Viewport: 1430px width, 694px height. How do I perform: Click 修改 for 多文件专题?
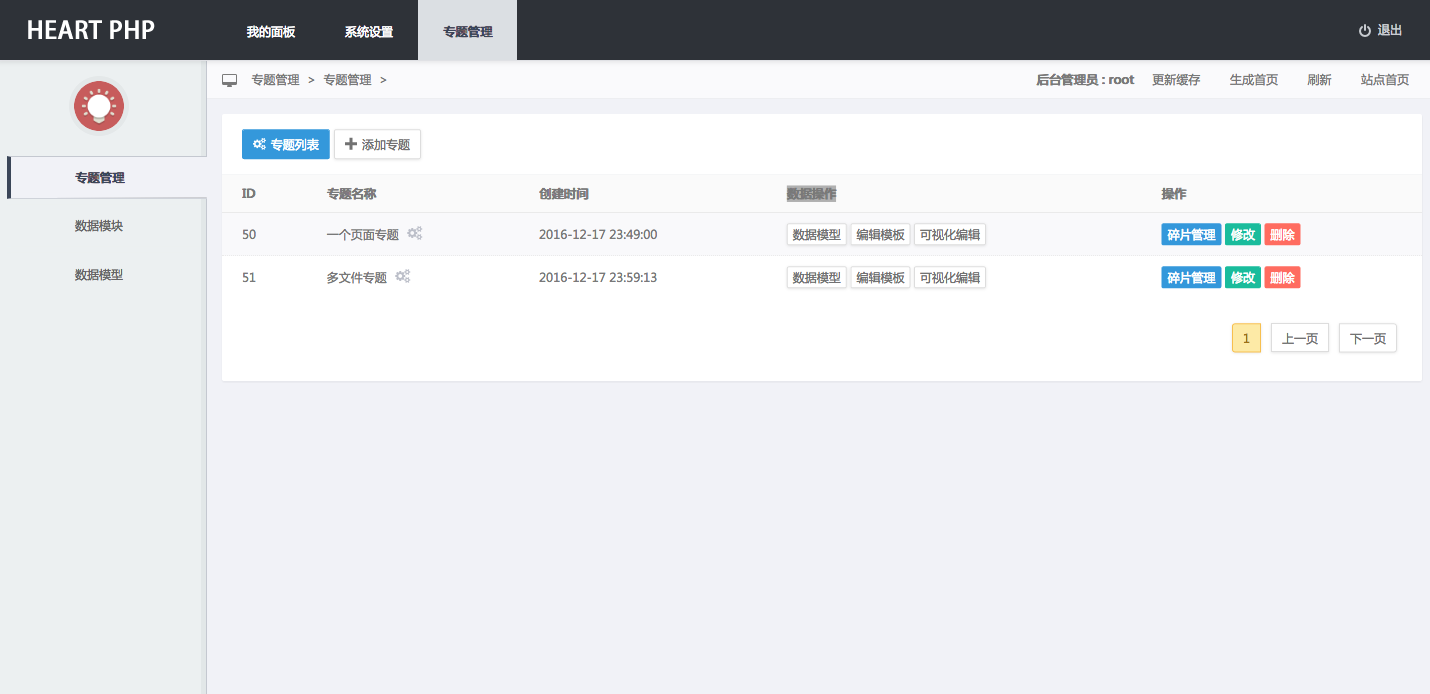point(1243,278)
